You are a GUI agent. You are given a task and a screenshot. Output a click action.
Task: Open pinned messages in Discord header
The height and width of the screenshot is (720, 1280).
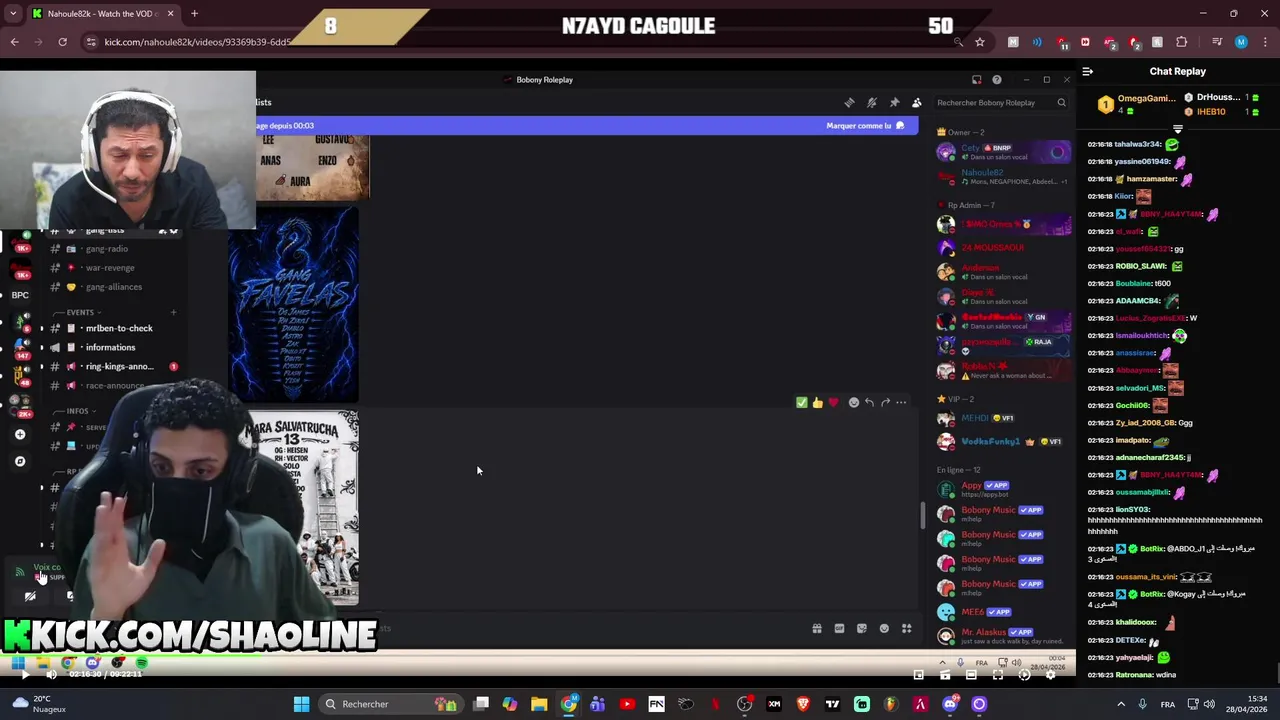click(x=894, y=102)
